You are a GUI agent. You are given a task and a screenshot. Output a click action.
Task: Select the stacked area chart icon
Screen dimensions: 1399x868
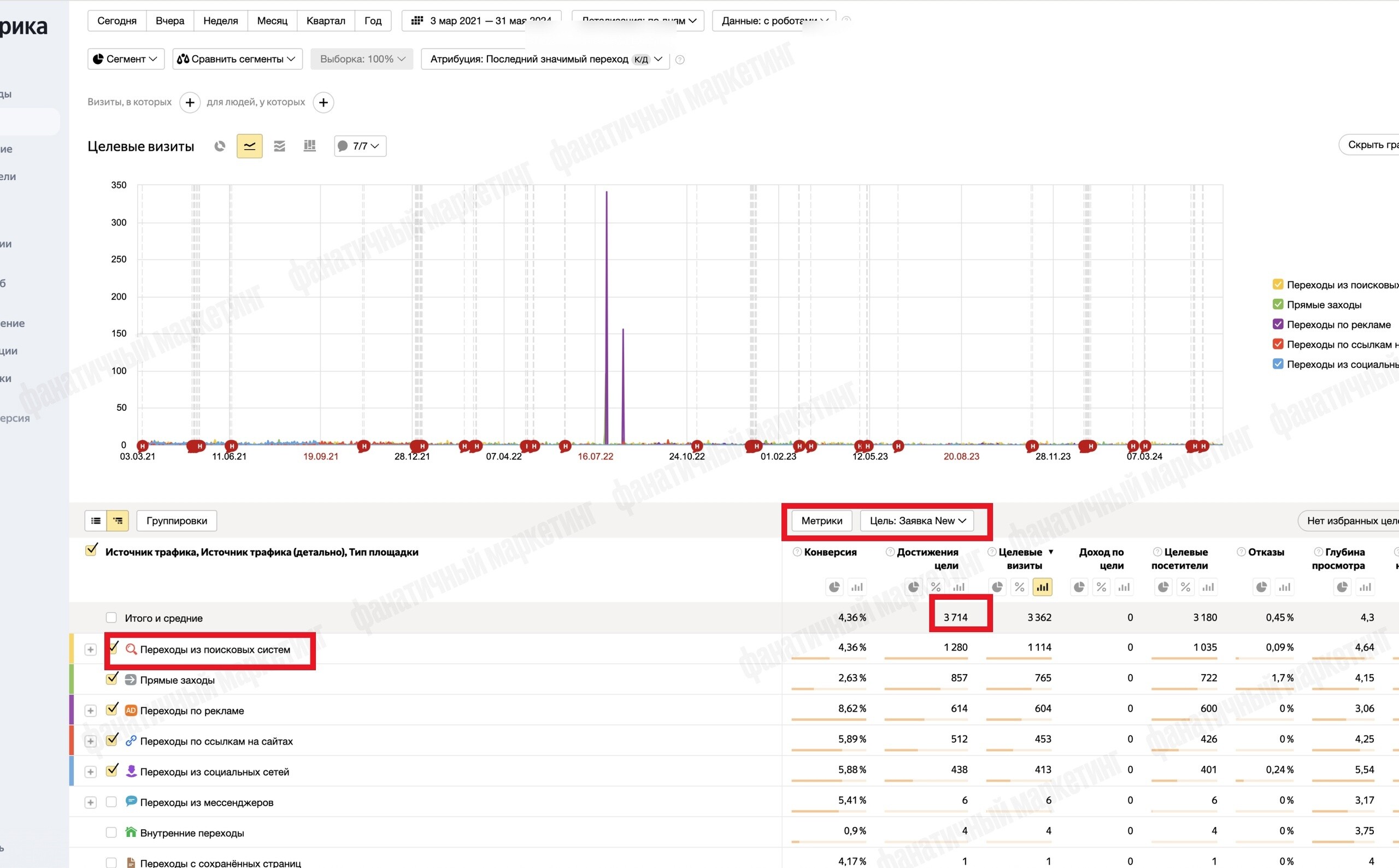[280, 146]
